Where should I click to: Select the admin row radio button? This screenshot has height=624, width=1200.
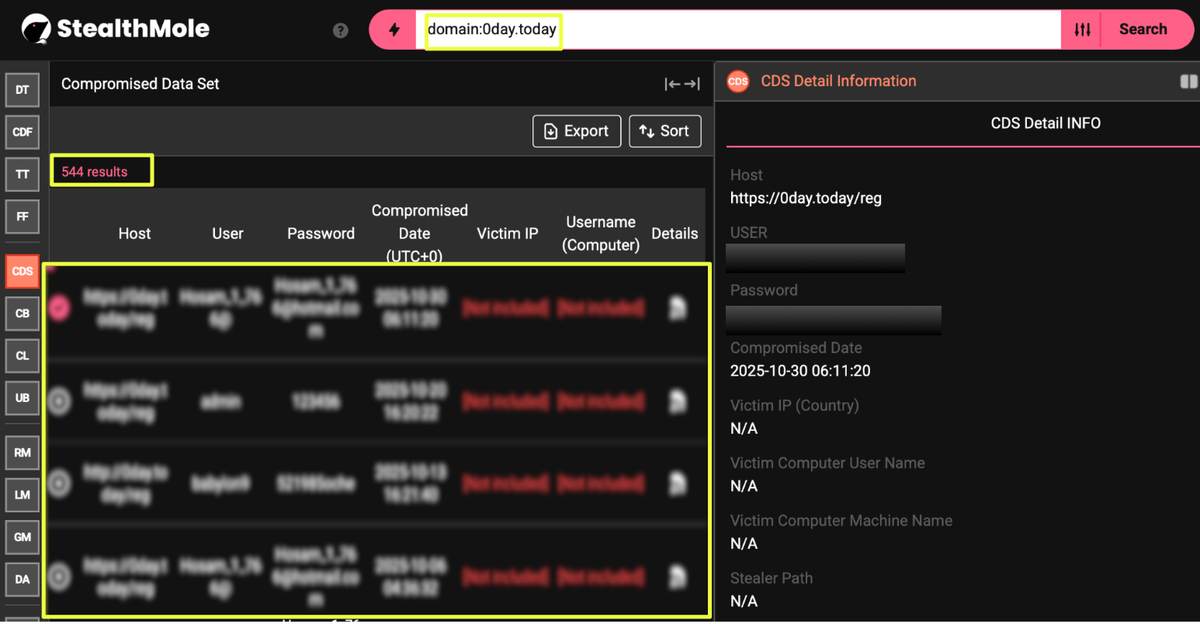(59, 400)
